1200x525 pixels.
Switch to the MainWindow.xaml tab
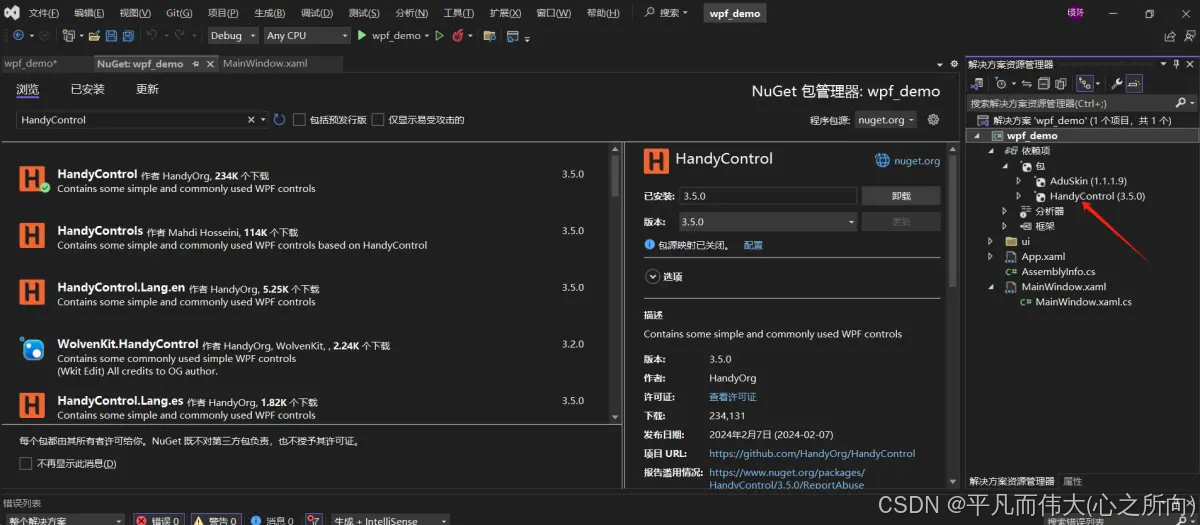[x=265, y=63]
